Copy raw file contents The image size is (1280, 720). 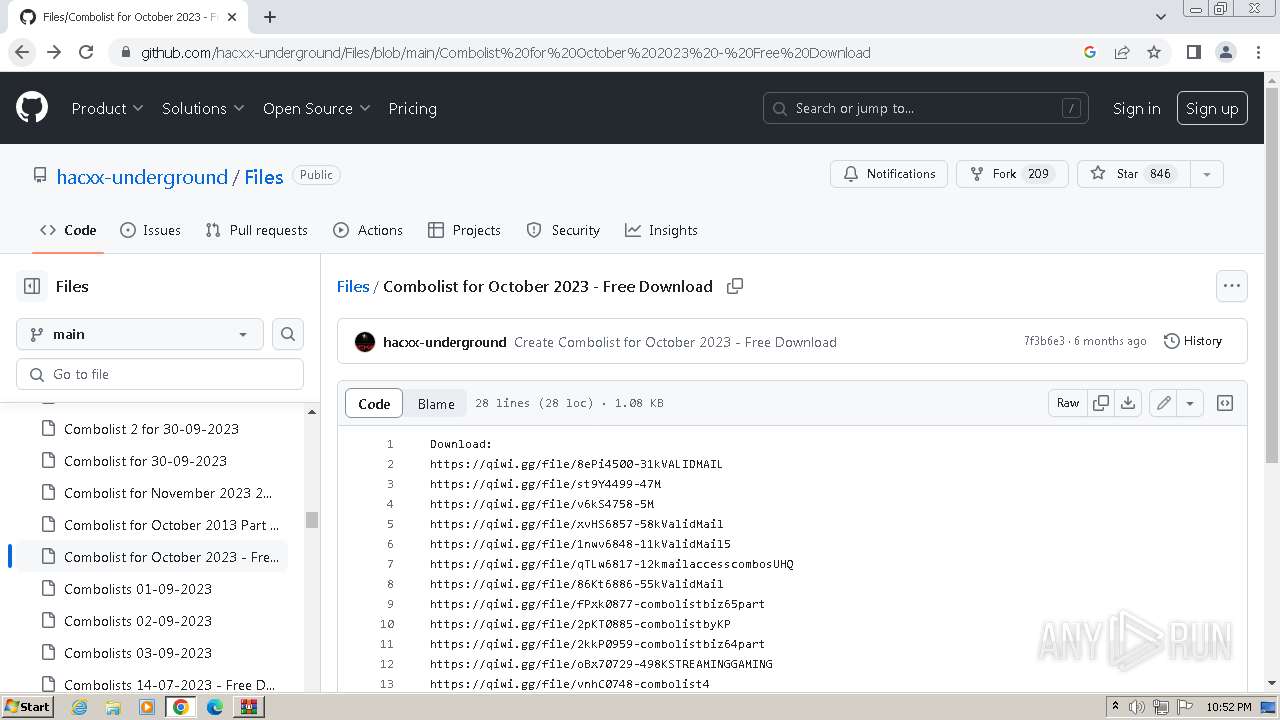point(1101,403)
